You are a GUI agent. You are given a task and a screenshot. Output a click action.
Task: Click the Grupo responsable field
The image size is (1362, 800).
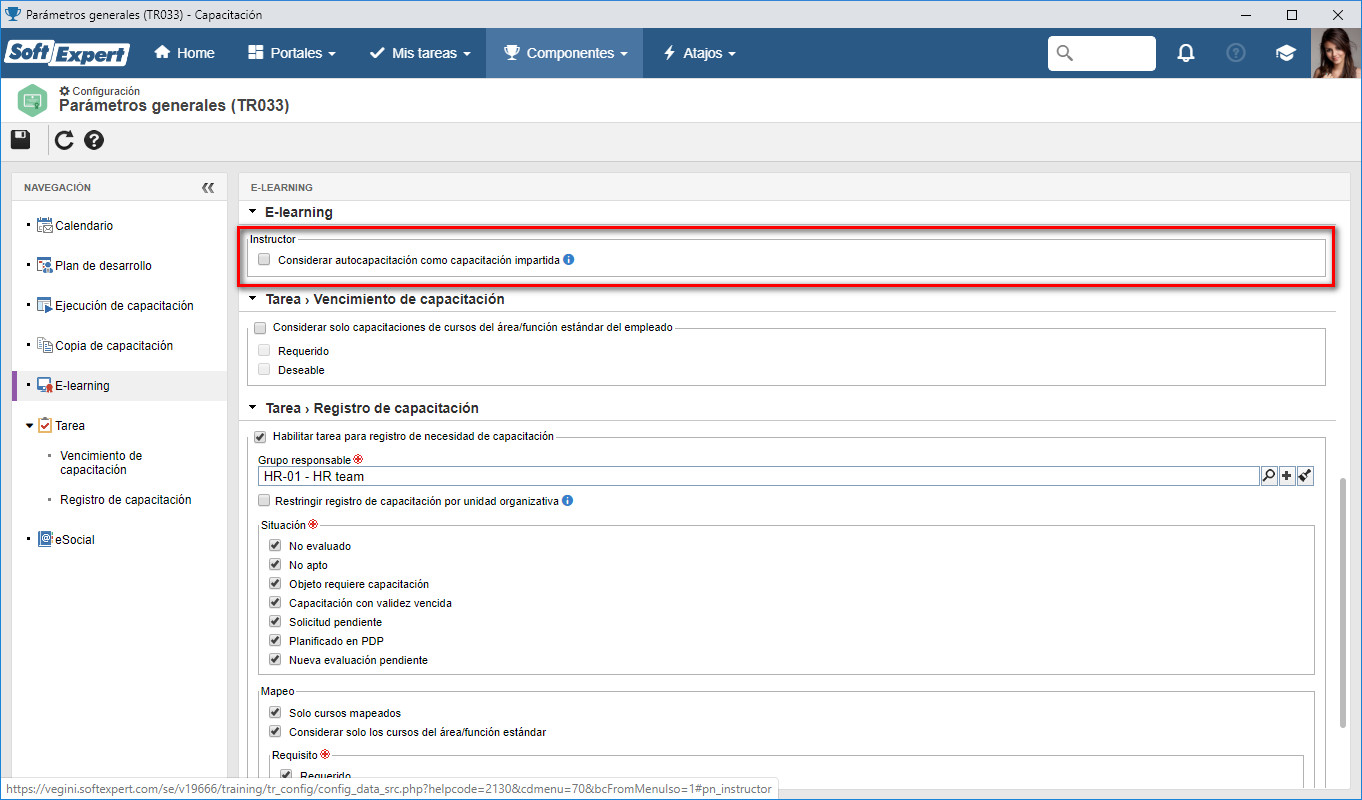tap(758, 476)
